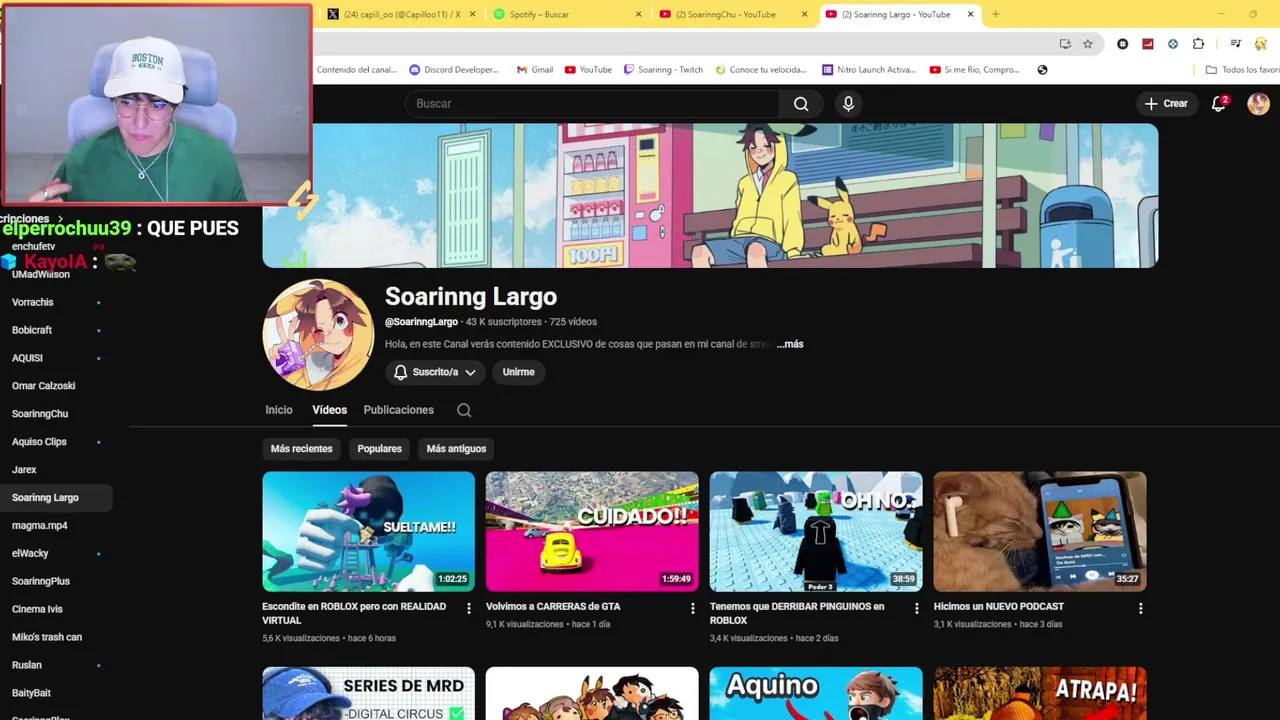Open the Conoce tu velocidad bookmark
The image size is (1280, 720).
(x=760, y=70)
